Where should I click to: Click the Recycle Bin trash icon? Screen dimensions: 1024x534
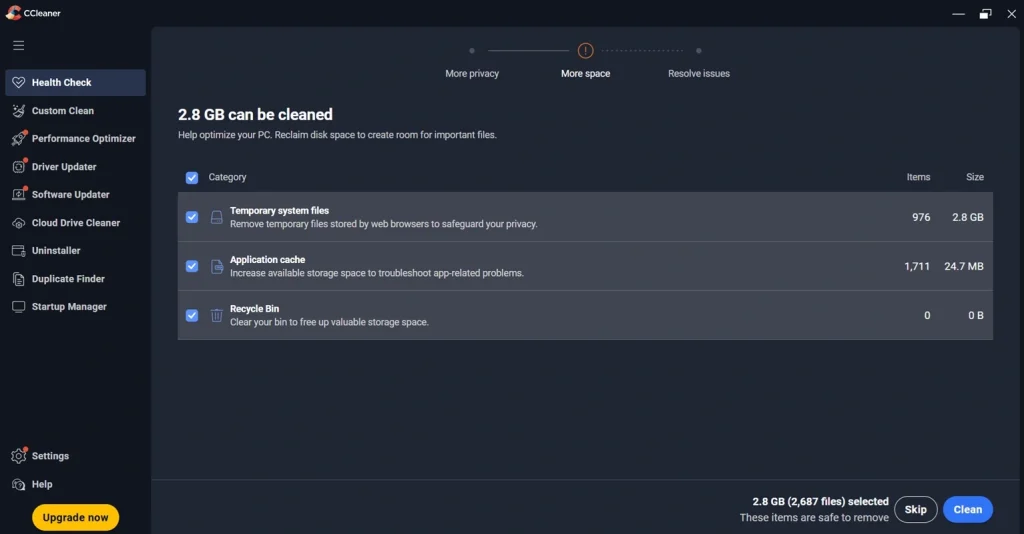click(x=216, y=315)
